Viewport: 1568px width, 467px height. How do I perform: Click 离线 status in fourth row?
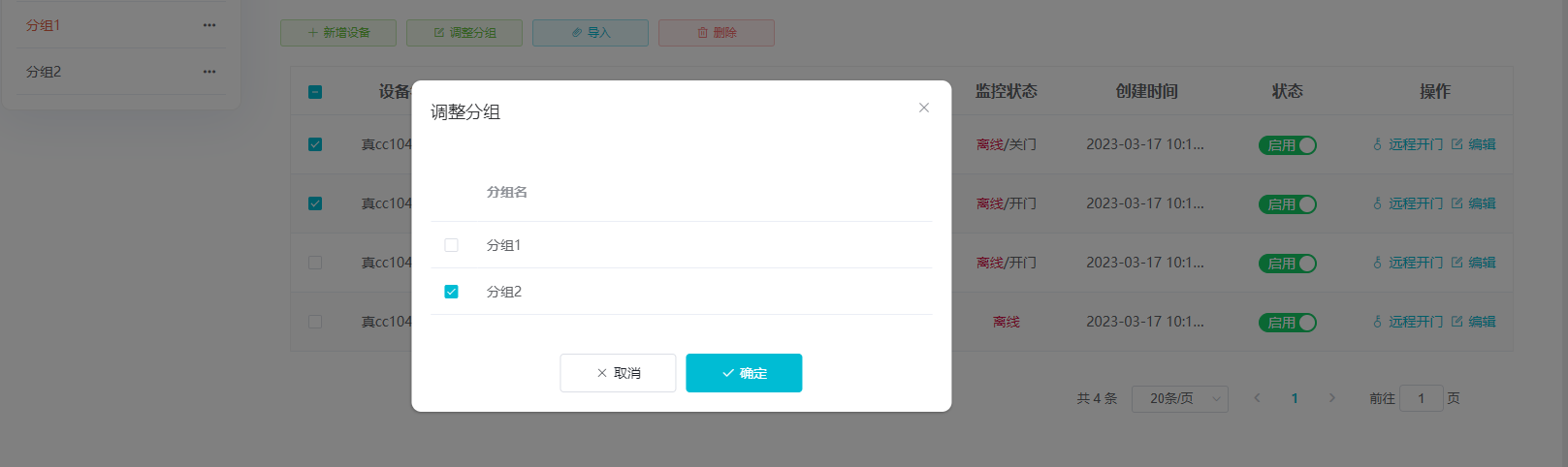(1007, 322)
